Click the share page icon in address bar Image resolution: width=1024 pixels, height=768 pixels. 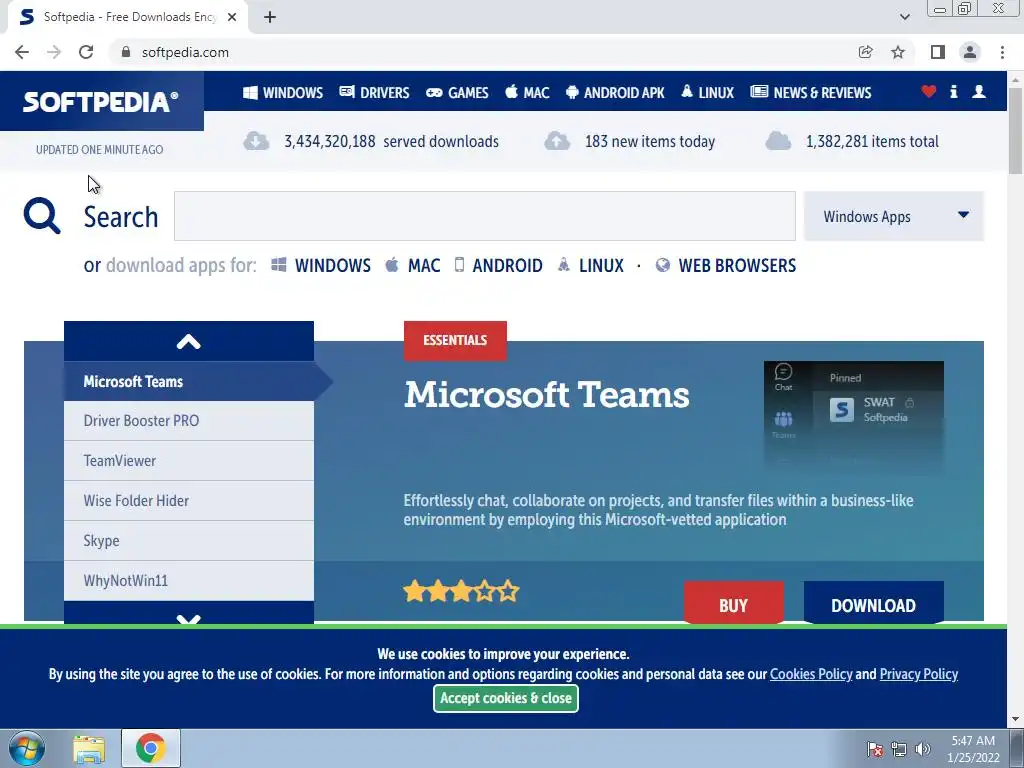pyautogui.click(x=865, y=52)
